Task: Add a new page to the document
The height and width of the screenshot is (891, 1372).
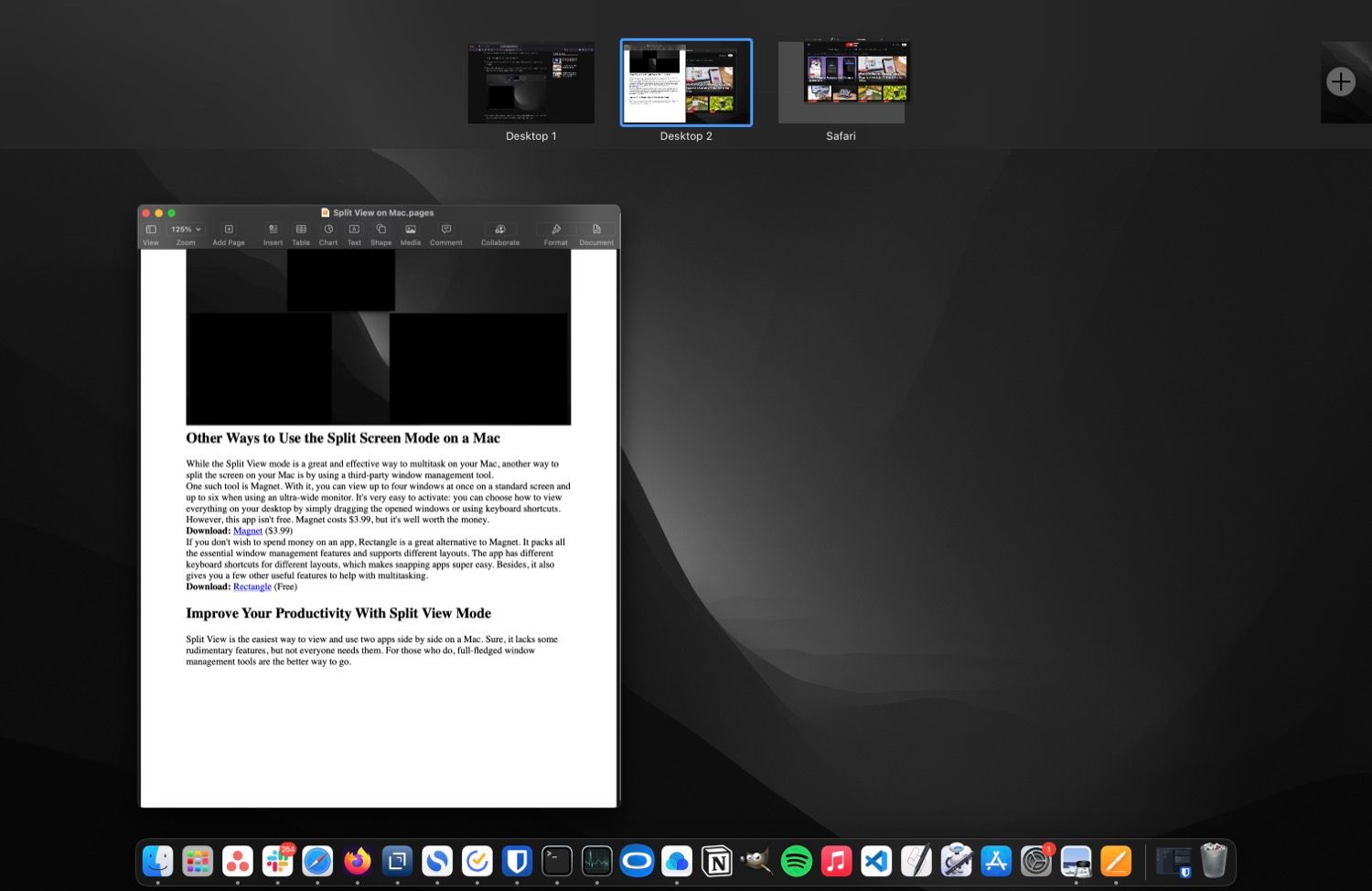Action: (x=228, y=231)
